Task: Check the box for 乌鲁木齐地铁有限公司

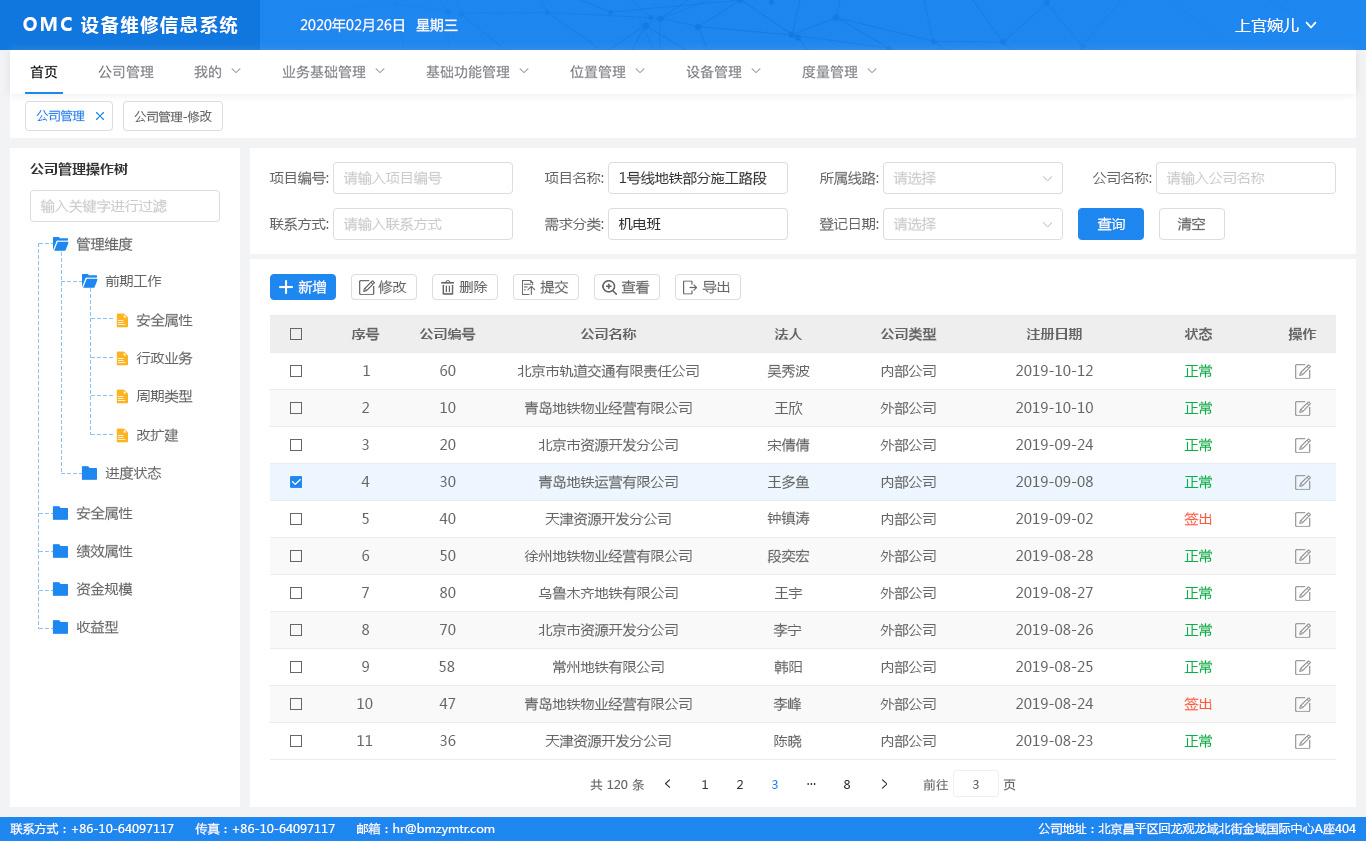Action: 296,593
